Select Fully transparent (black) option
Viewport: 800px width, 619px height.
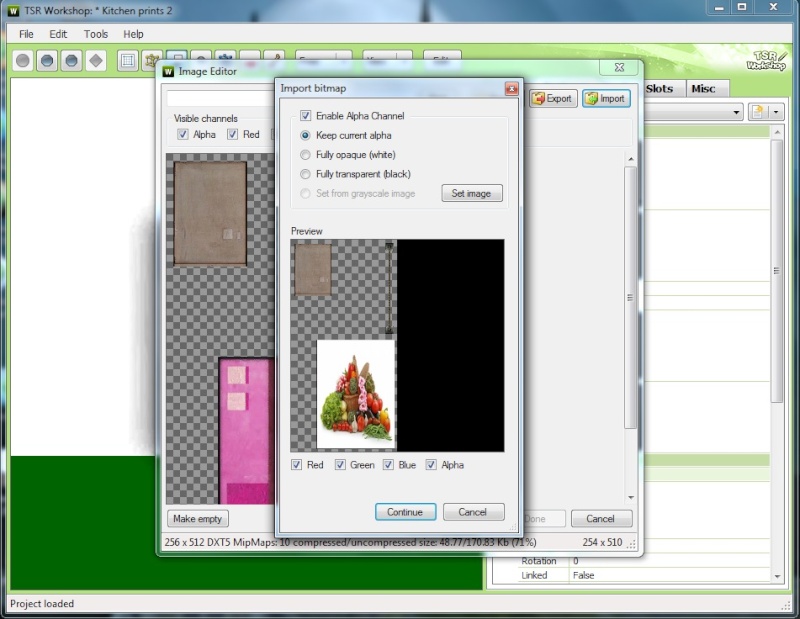[x=305, y=174]
